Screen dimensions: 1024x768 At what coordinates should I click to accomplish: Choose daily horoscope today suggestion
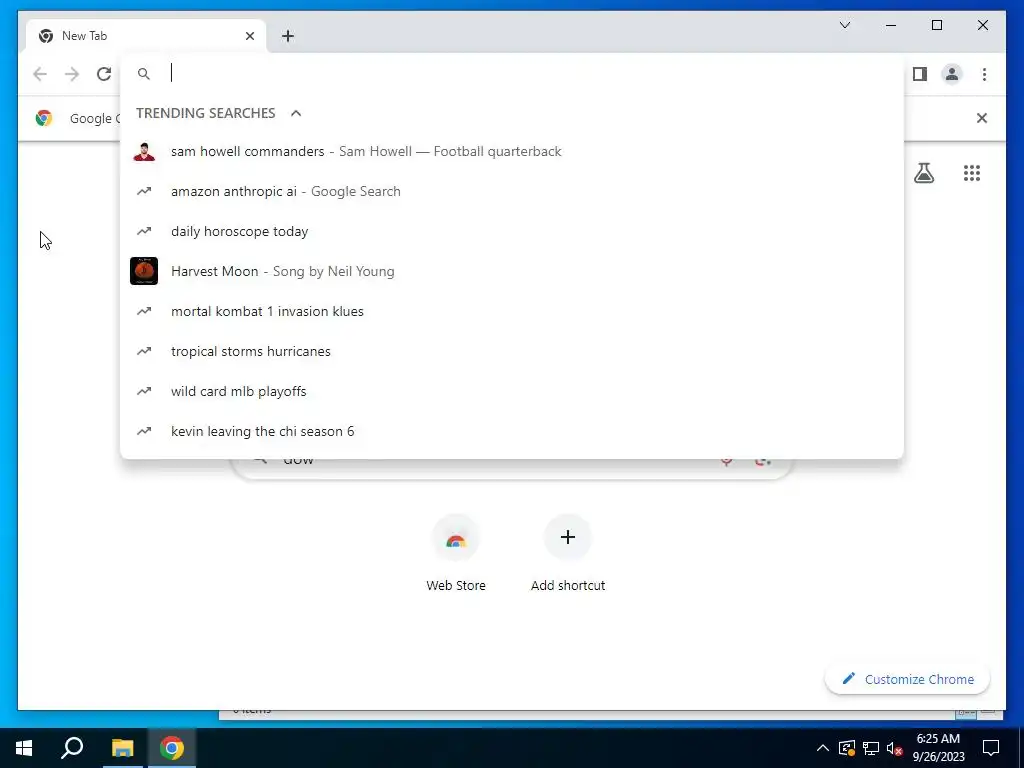(512, 231)
